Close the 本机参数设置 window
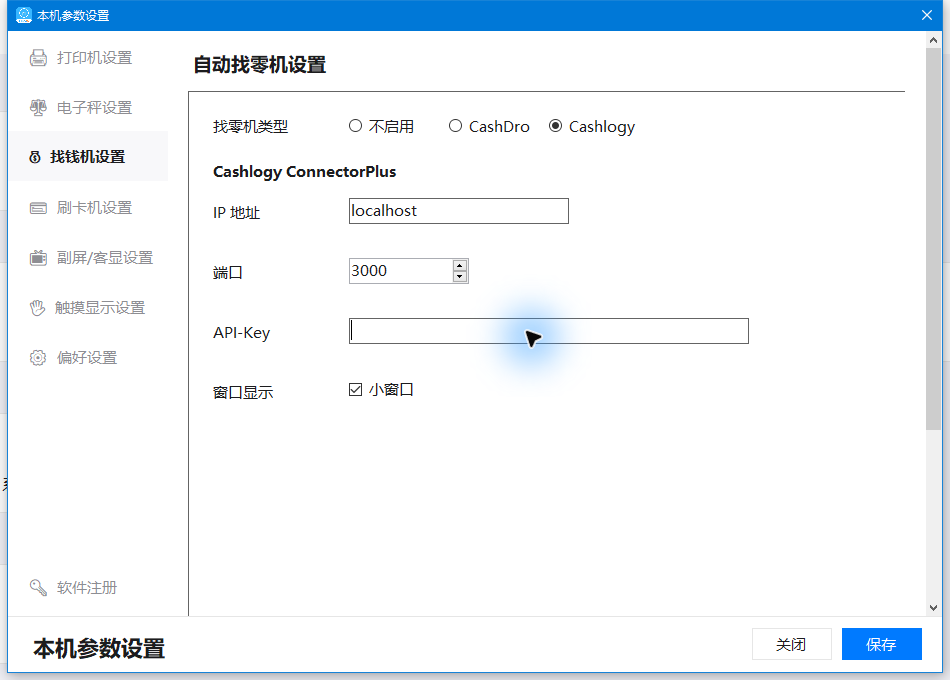 click(x=927, y=15)
